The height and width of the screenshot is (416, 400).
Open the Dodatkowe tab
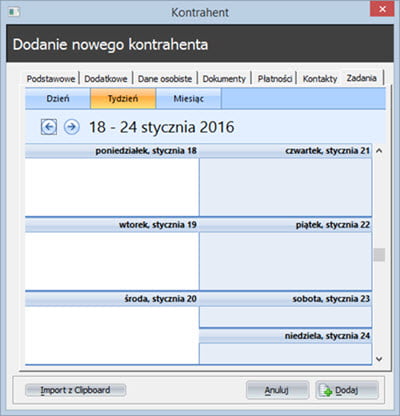pos(106,79)
